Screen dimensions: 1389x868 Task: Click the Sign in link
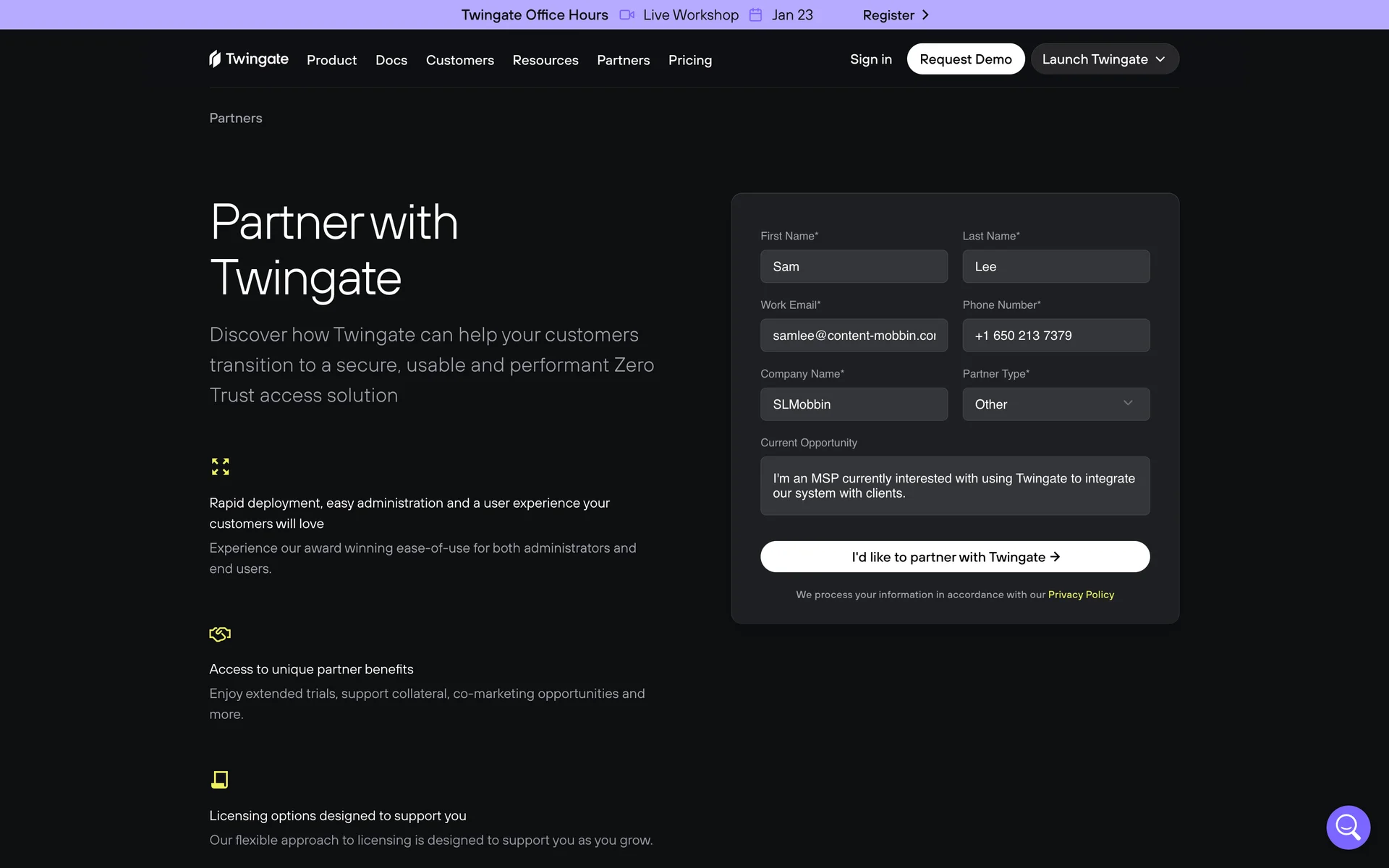point(870,59)
